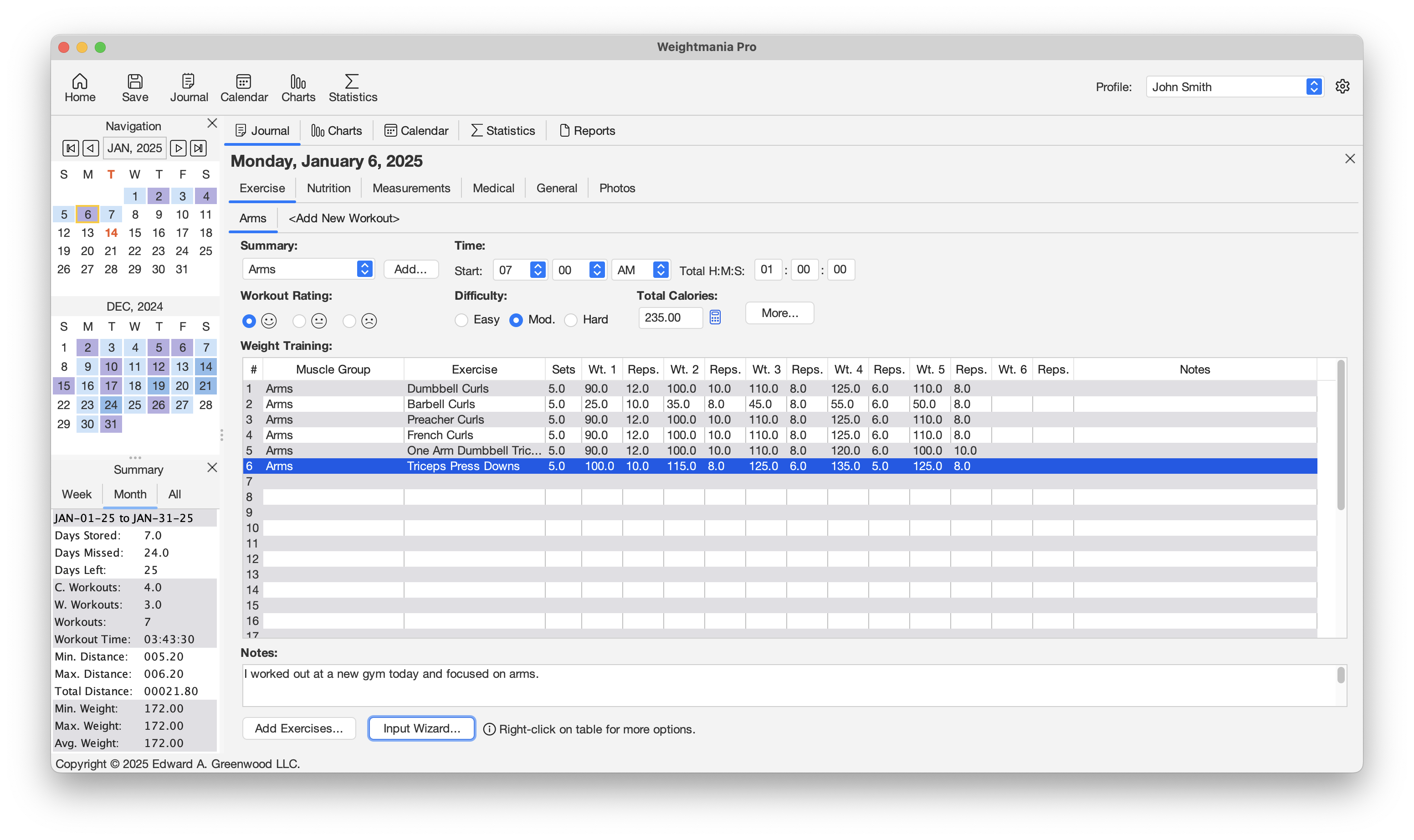The image size is (1414, 840).
Task: Show the Week summary tab
Action: tap(77, 494)
